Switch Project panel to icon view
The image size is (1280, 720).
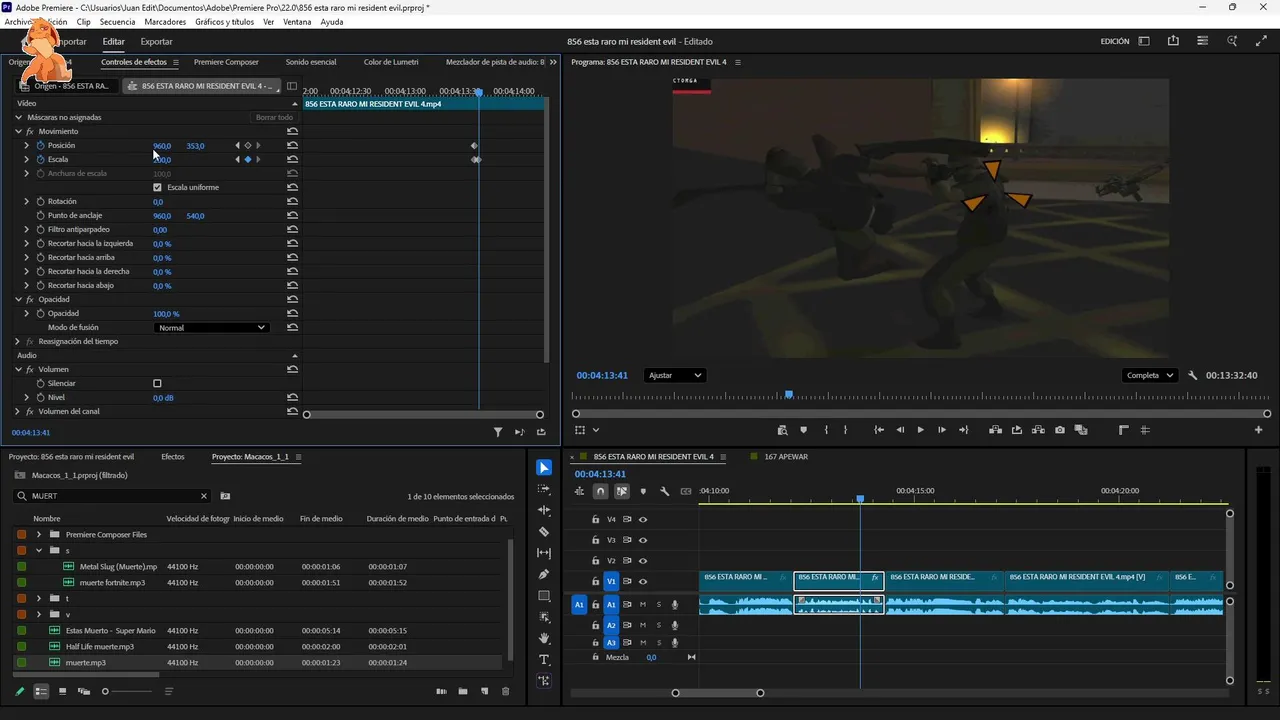62,691
